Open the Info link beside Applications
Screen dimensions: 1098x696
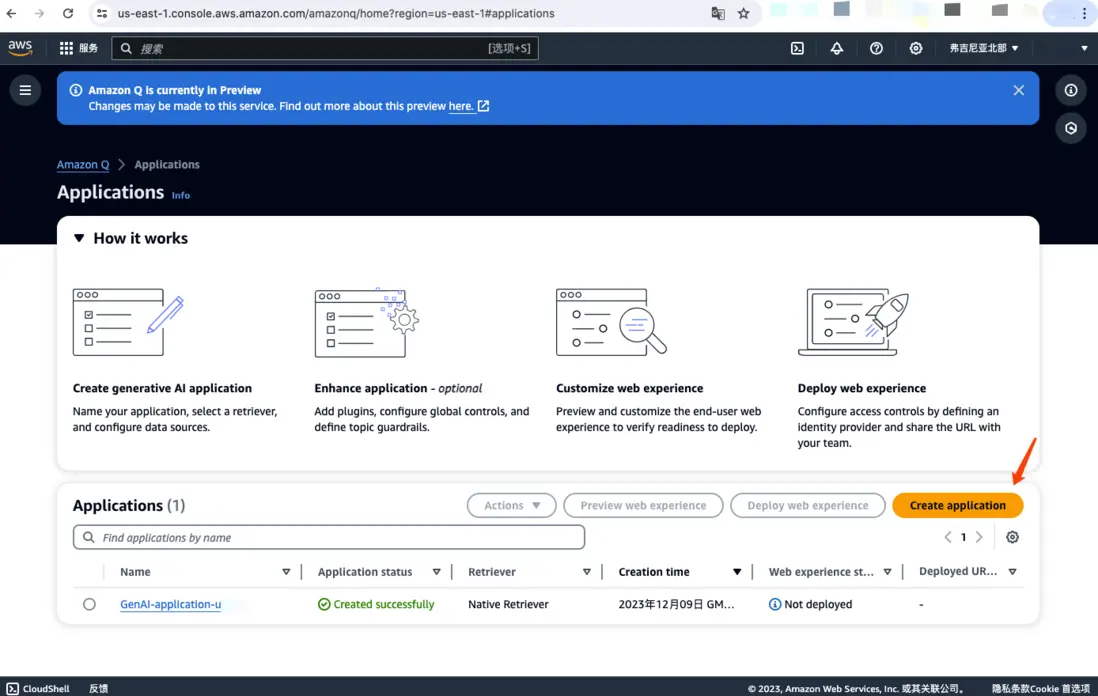click(x=181, y=195)
